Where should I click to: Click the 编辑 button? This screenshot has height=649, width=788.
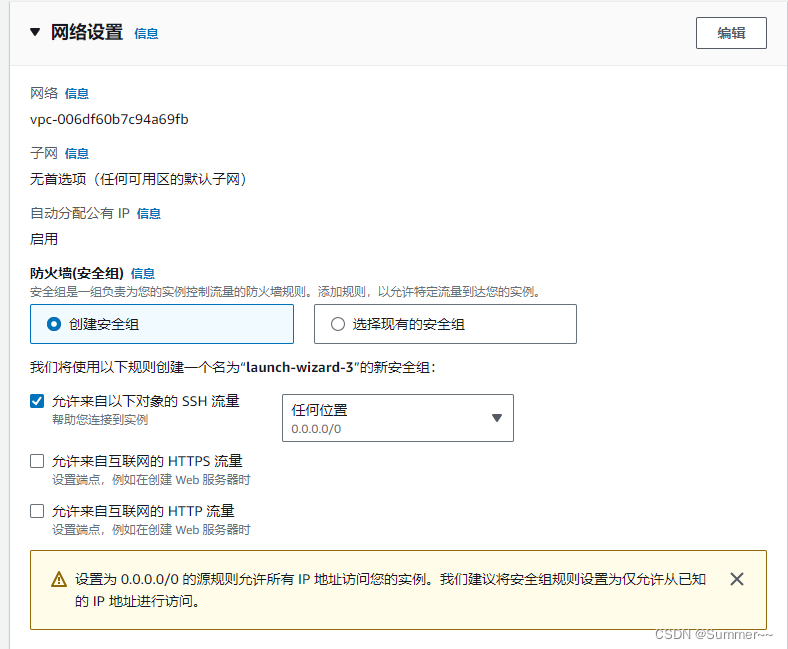point(731,33)
